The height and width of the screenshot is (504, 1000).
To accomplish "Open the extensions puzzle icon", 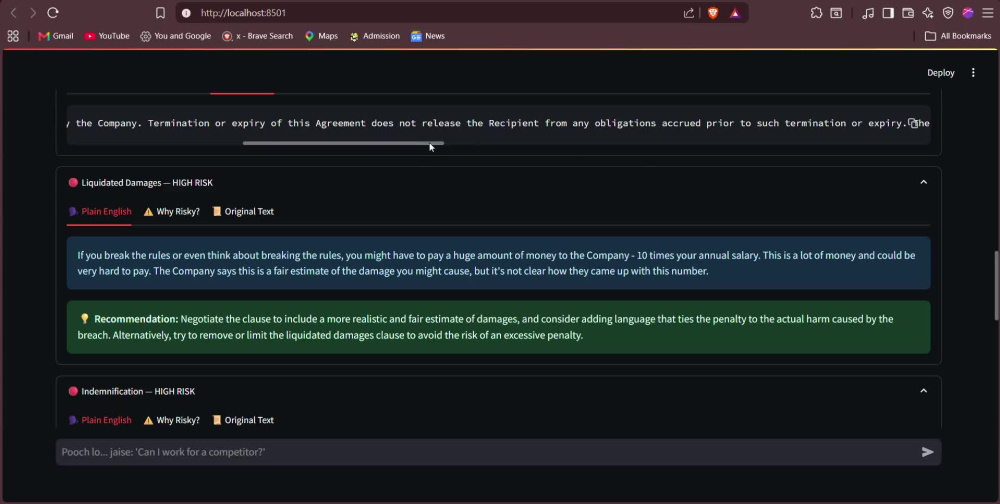I will pyautogui.click(x=816, y=13).
